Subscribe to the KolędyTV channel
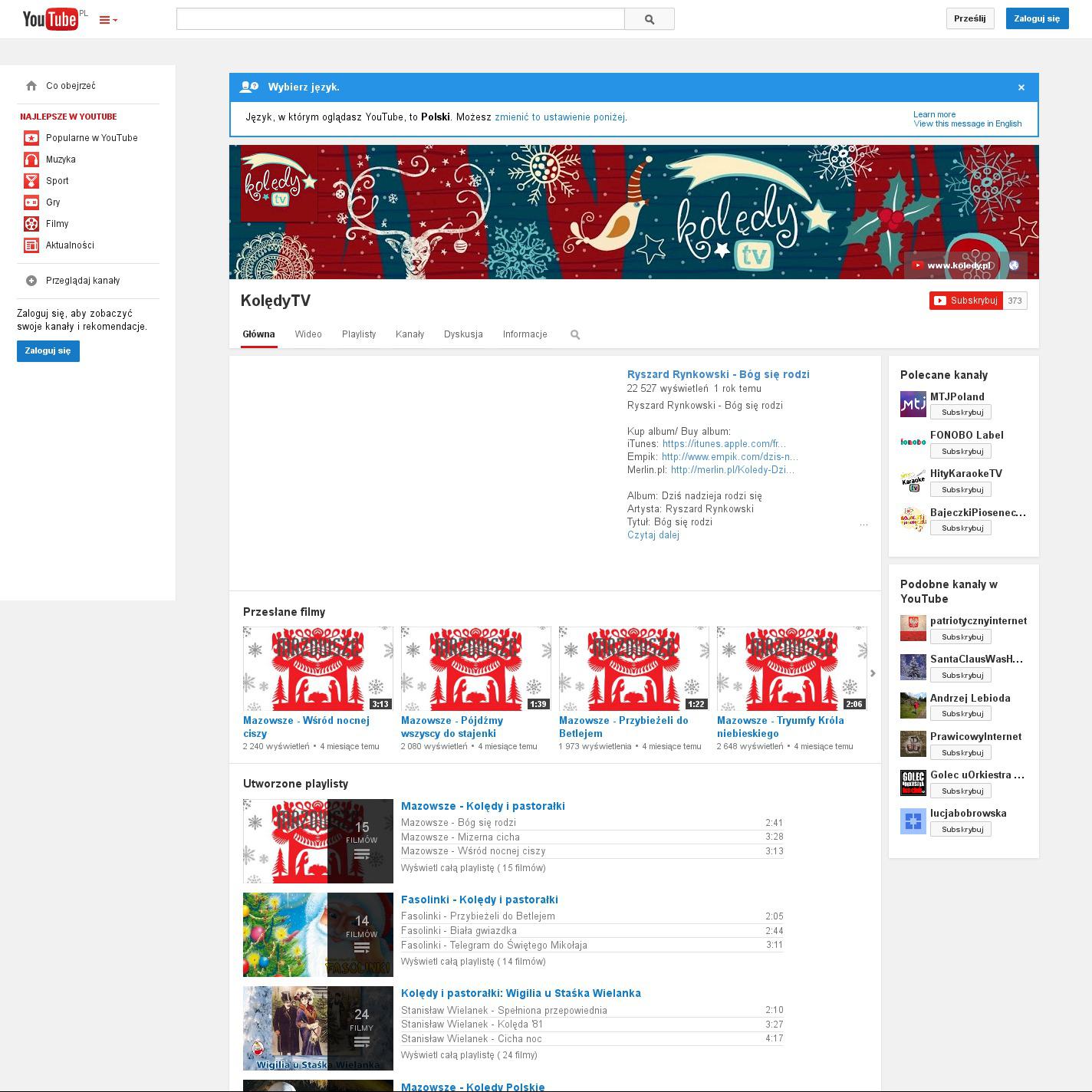The height and width of the screenshot is (1092, 1092). pos(966,301)
